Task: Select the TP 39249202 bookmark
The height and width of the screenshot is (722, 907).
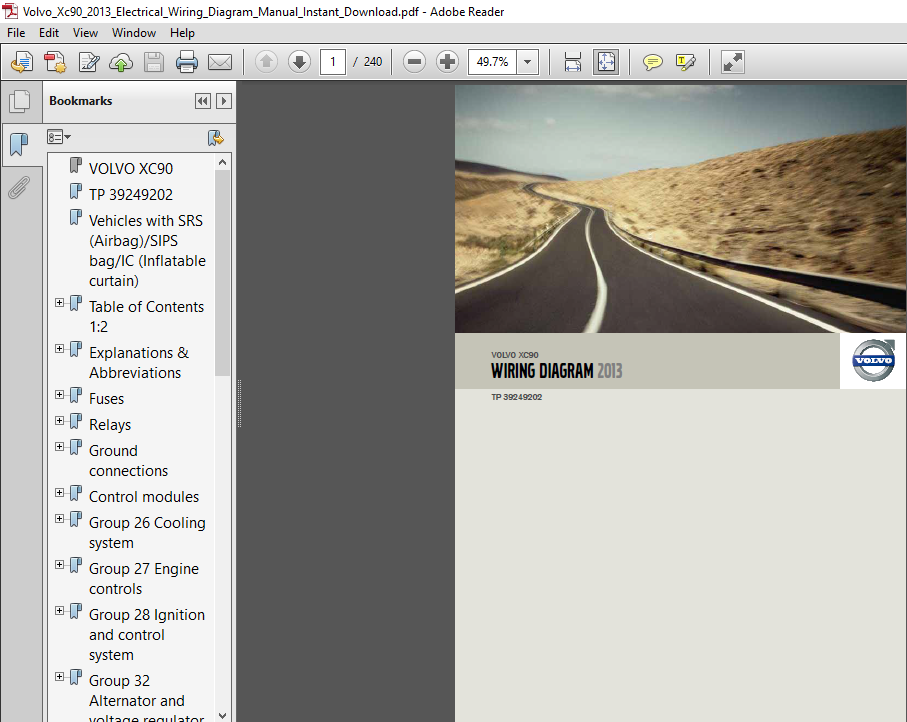Action: click(131, 194)
